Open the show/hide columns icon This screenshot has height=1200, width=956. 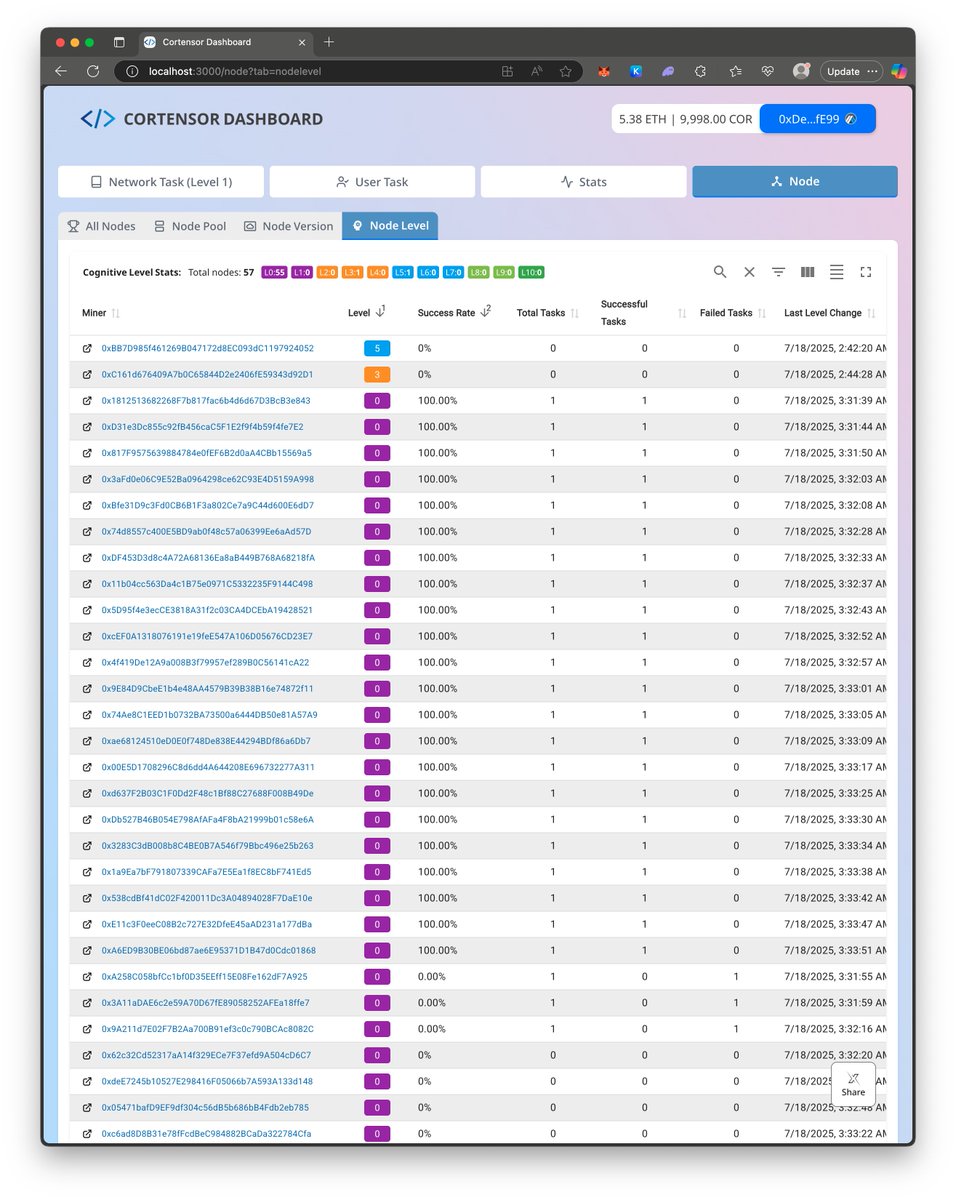(807, 272)
